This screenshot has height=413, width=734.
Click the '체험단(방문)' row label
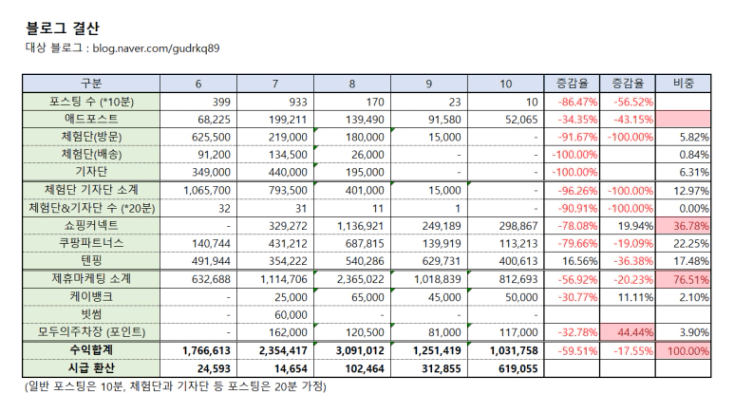91,137
